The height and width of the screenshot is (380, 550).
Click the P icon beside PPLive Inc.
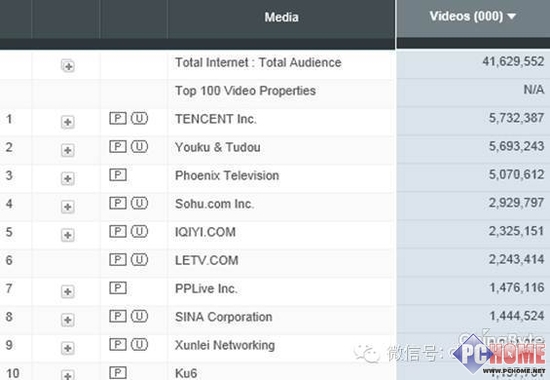(x=118, y=288)
